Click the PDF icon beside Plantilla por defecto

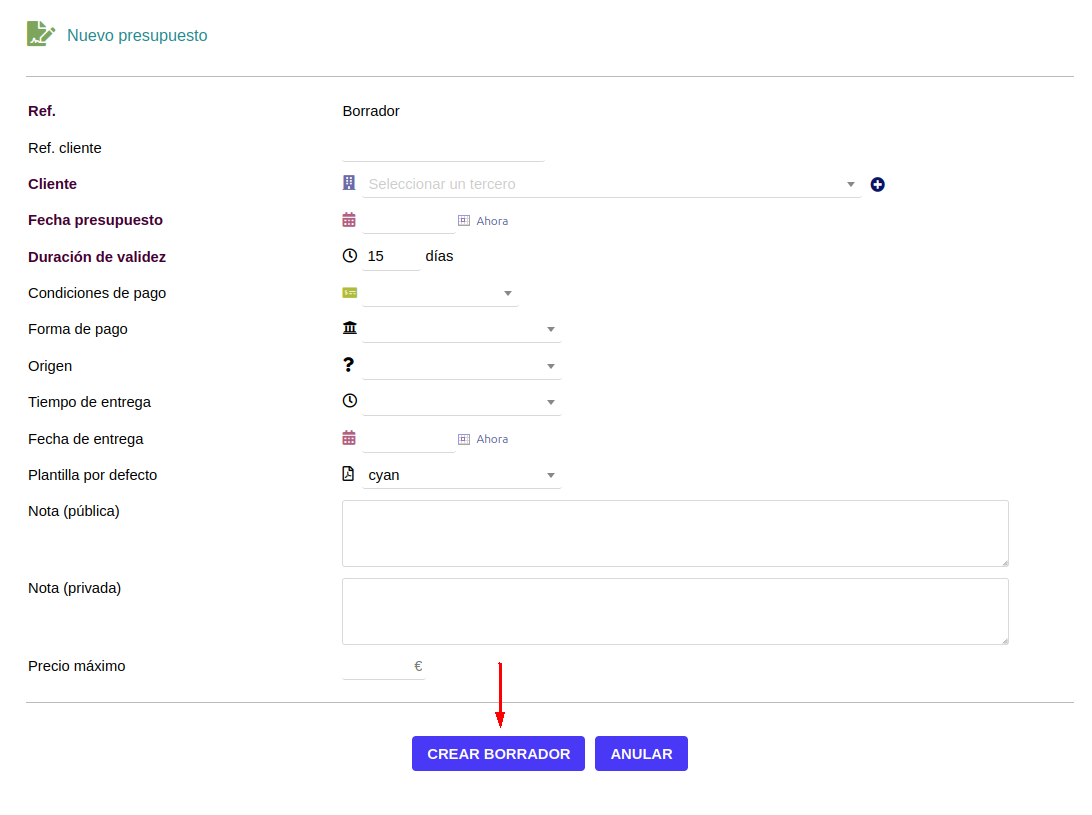pos(349,474)
